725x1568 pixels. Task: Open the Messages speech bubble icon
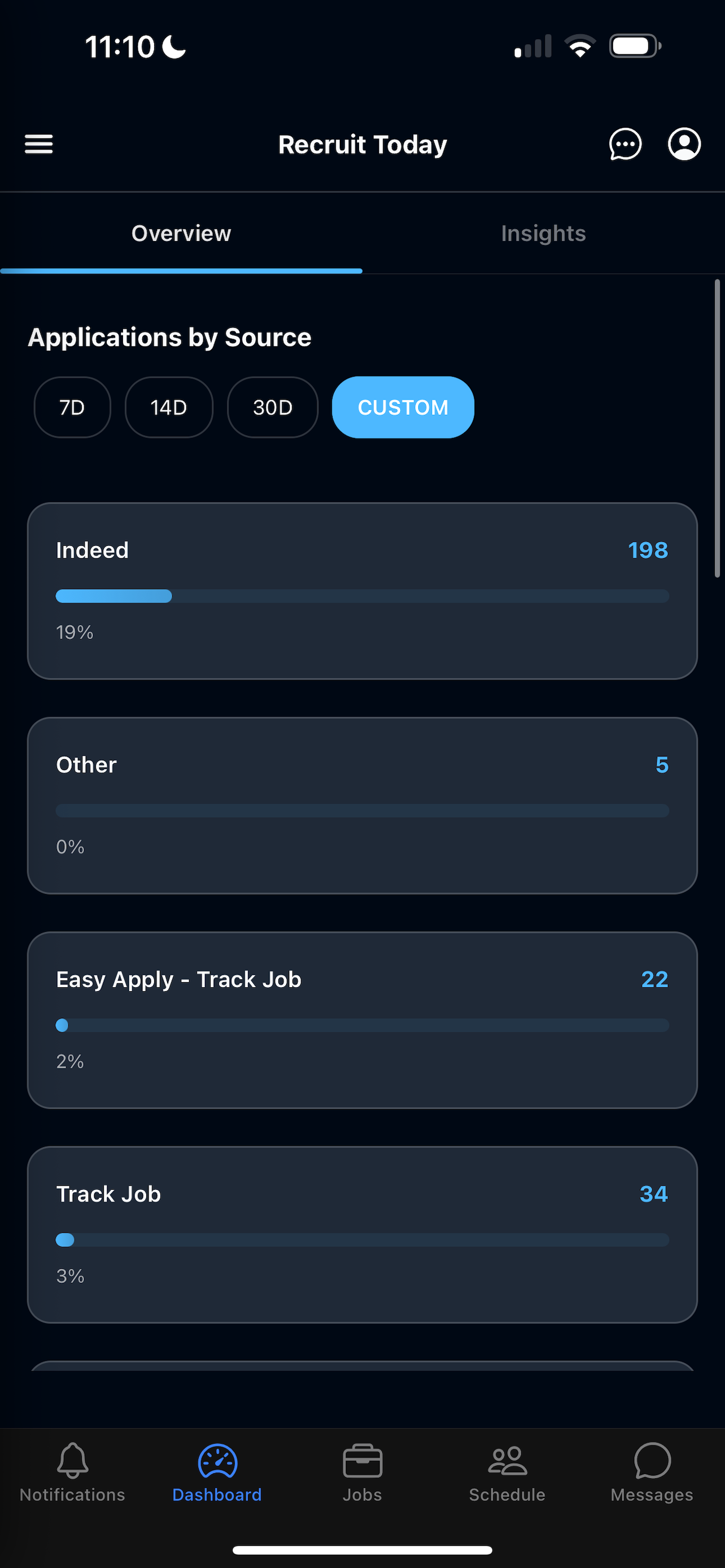652,1460
